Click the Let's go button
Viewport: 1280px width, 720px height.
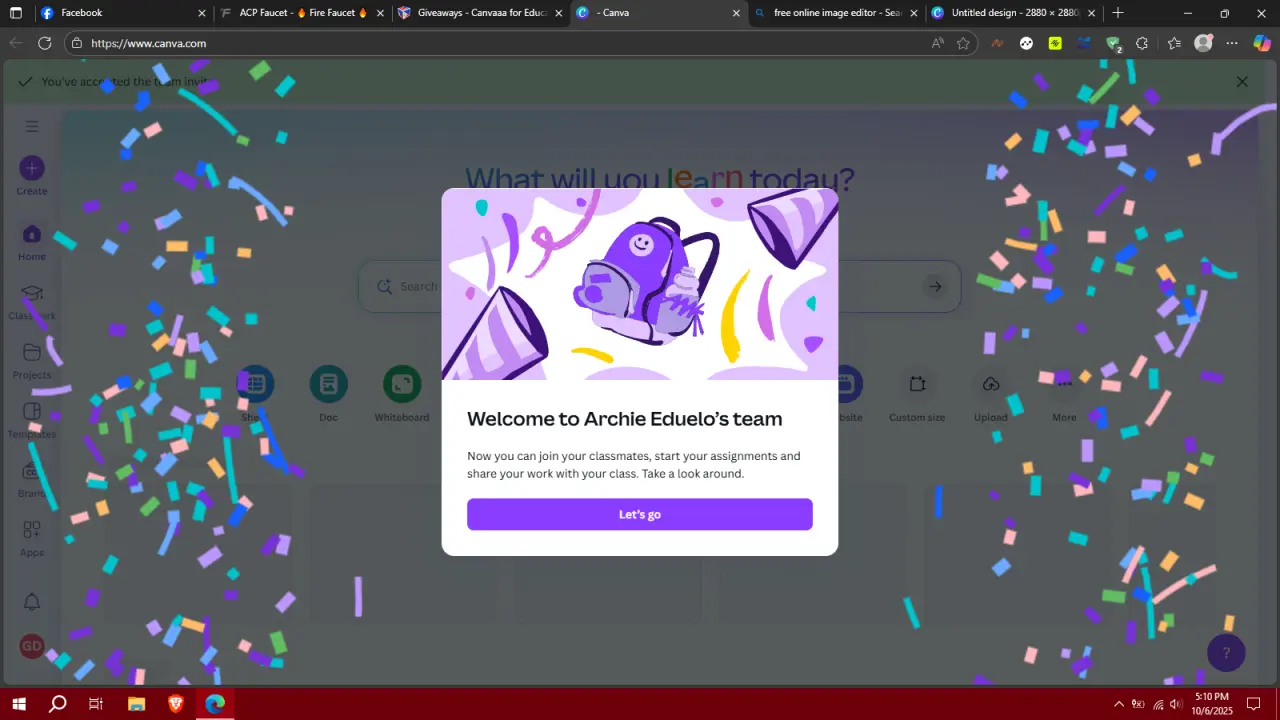coord(639,514)
